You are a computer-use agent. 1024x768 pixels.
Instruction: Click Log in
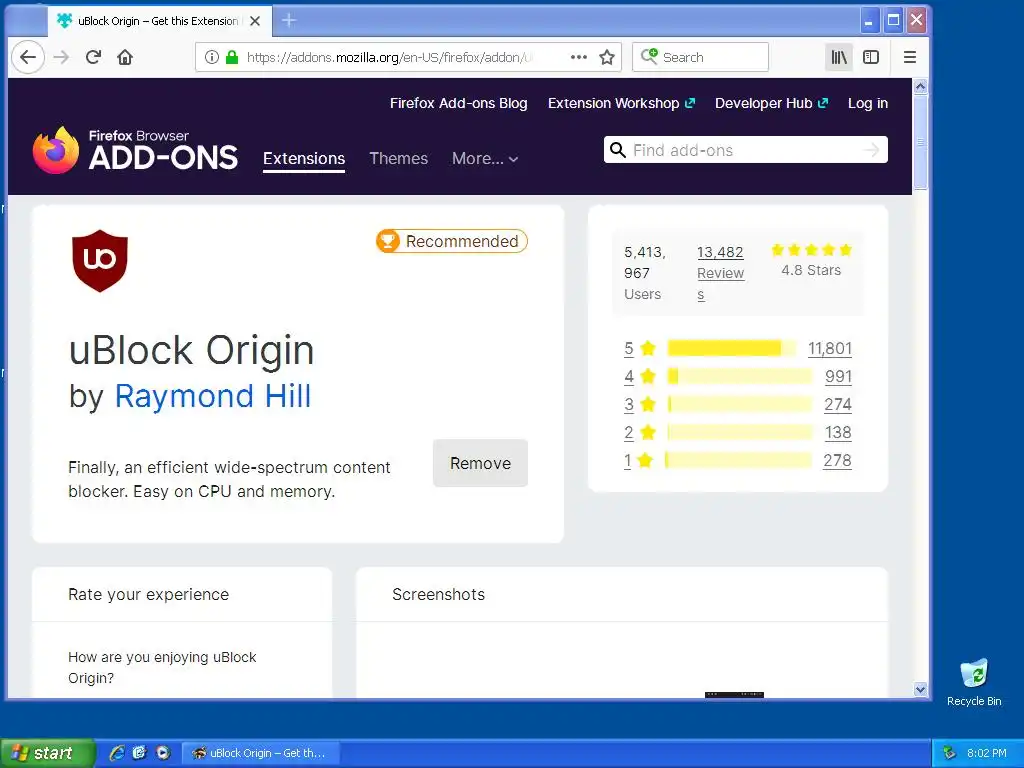868,103
